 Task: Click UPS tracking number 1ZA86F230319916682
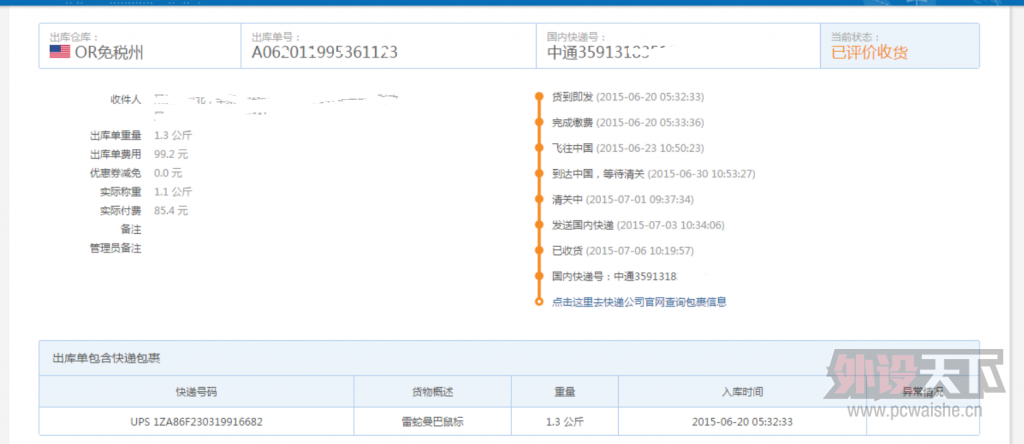[196, 421]
